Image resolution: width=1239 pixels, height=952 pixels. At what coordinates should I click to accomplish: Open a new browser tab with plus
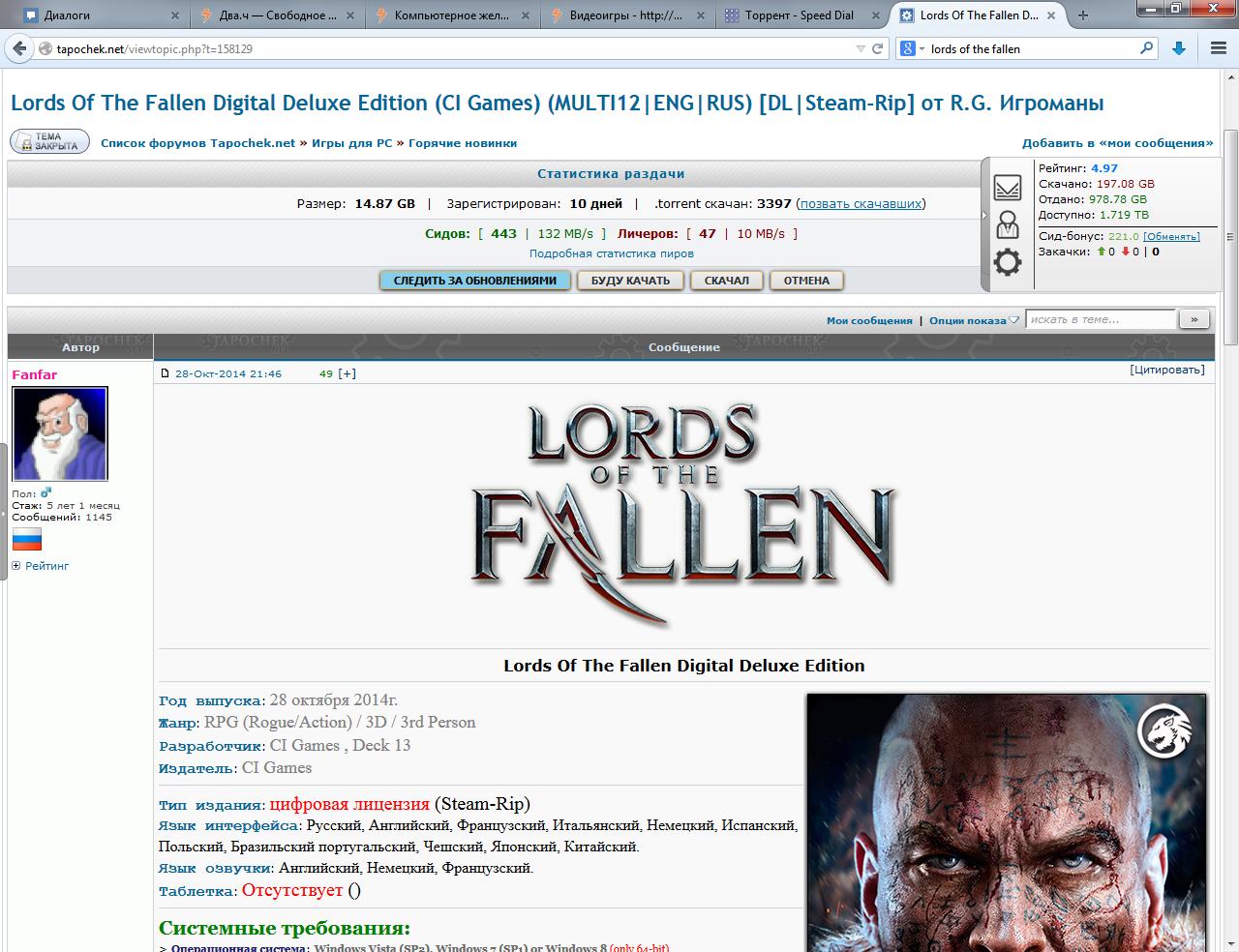(1083, 15)
